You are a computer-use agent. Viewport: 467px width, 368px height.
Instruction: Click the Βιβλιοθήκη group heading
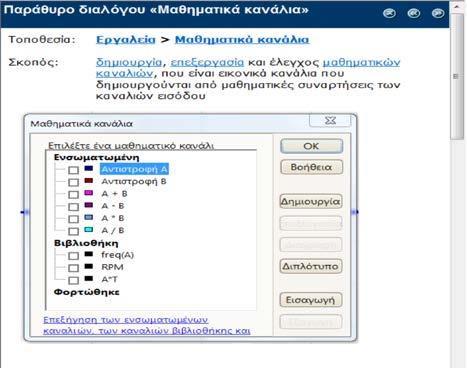pyautogui.click(x=86, y=243)
